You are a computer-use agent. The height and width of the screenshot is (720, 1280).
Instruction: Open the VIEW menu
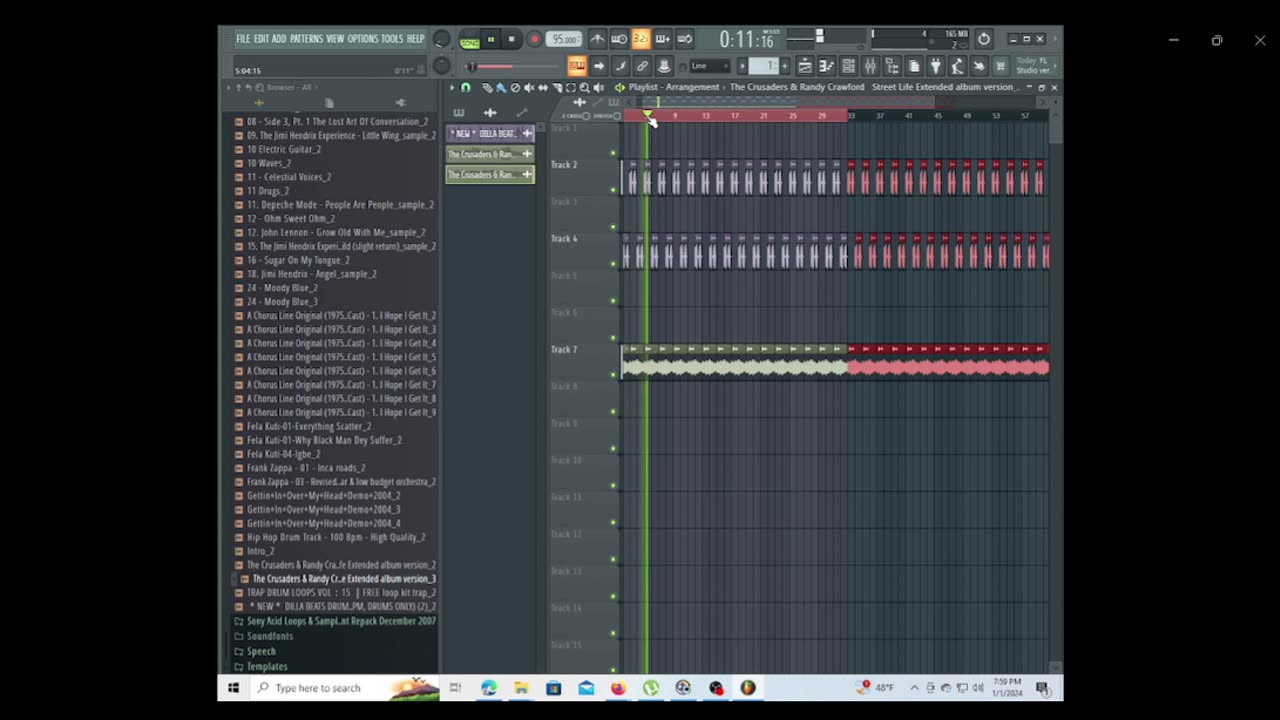[x=335, y=39]
